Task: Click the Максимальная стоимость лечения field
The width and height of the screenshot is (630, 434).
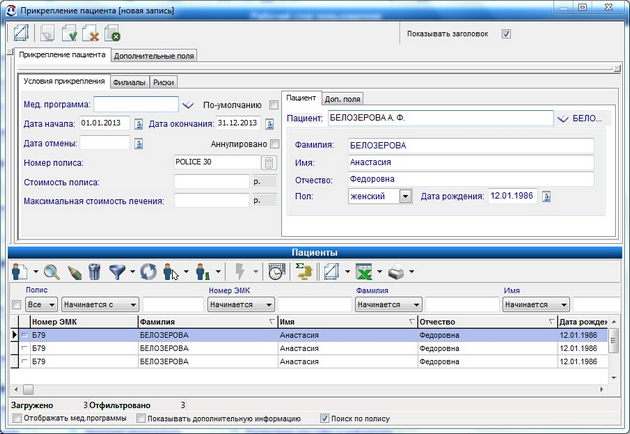Action: [x=212, y=201]
